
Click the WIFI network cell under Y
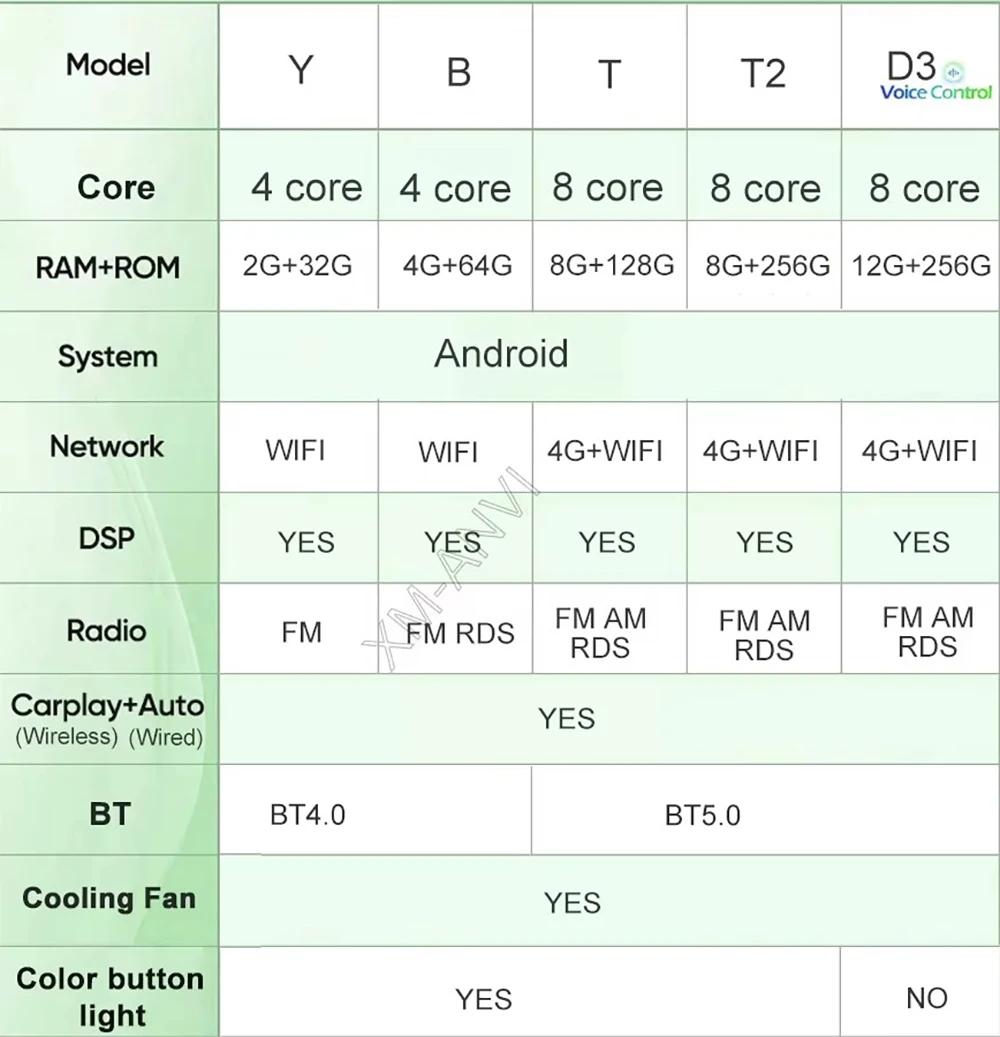tap(295, 450)
